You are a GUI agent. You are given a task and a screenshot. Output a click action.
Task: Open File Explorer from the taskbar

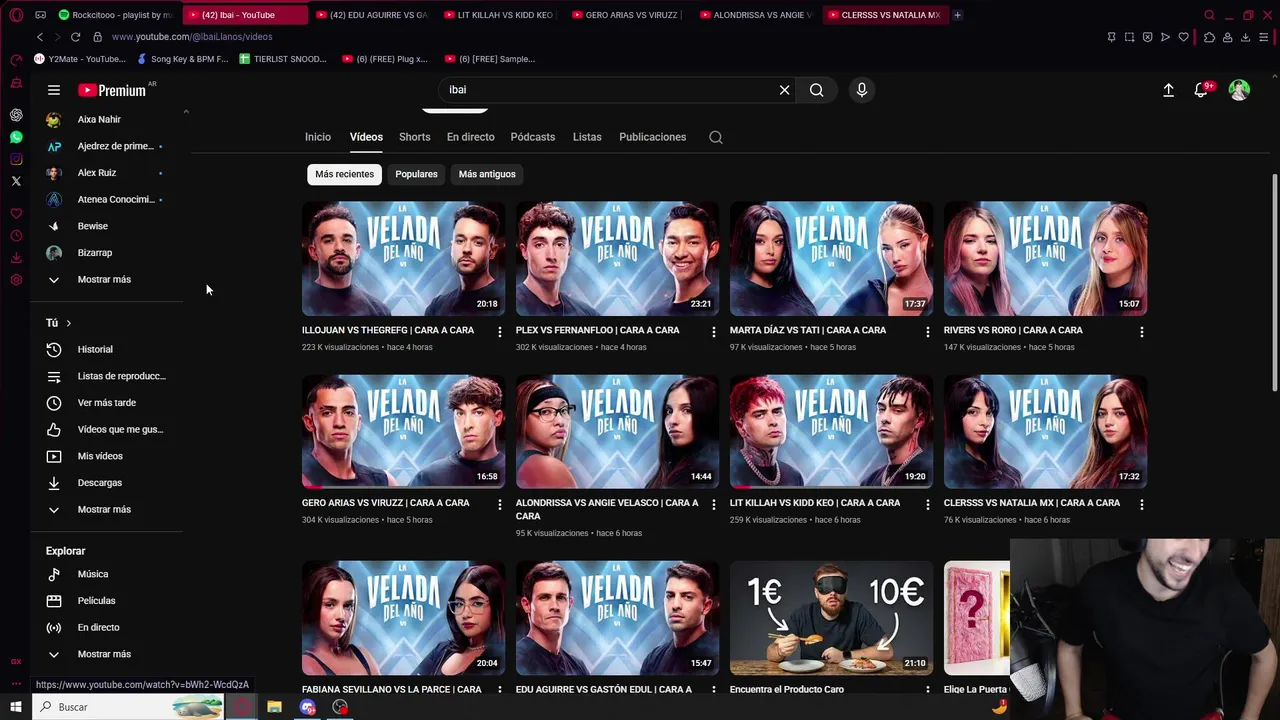[274, 707]
